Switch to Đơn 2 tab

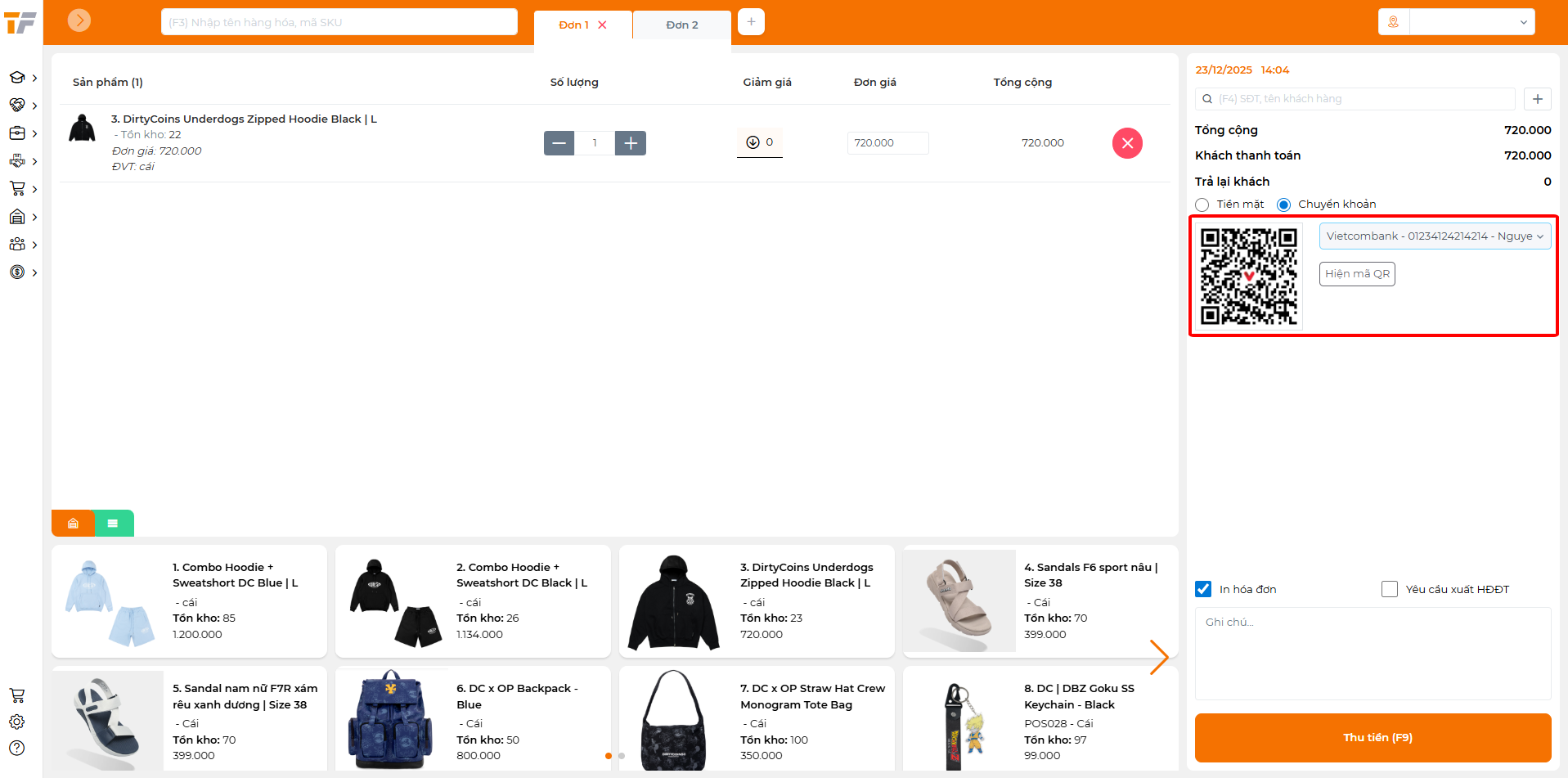point(681,25)
